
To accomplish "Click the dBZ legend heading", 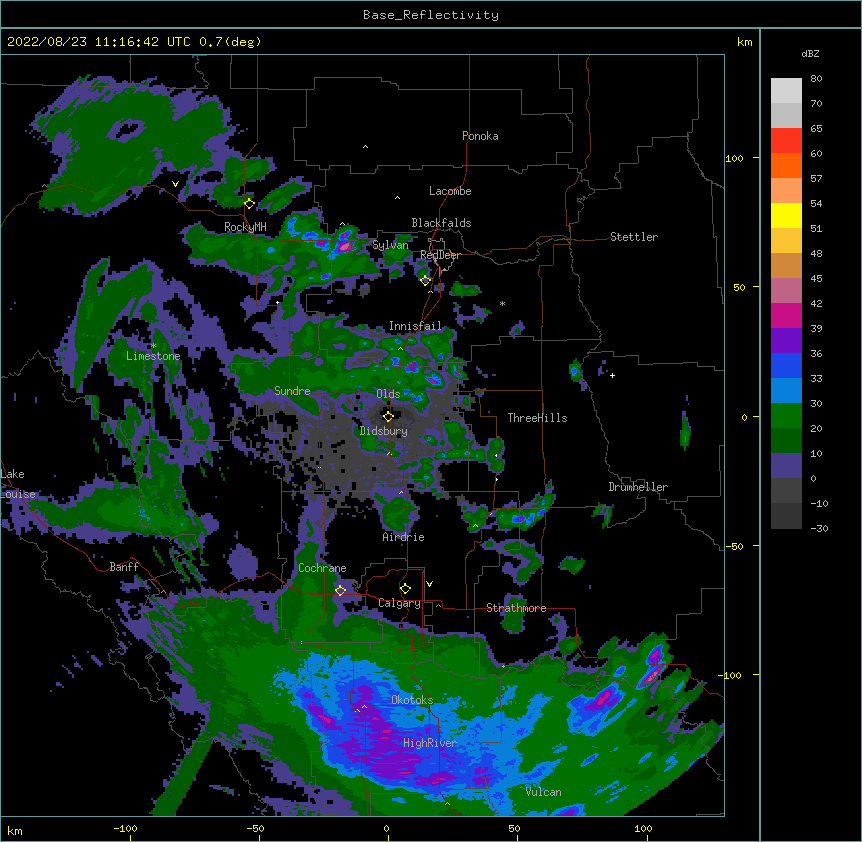I will (810, 53).
